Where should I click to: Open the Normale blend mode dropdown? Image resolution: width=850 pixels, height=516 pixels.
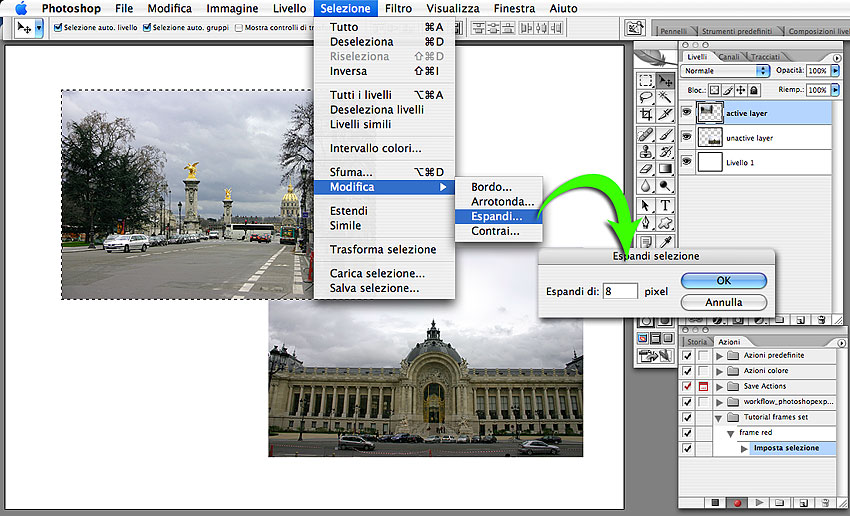click(x=725, y=70)
